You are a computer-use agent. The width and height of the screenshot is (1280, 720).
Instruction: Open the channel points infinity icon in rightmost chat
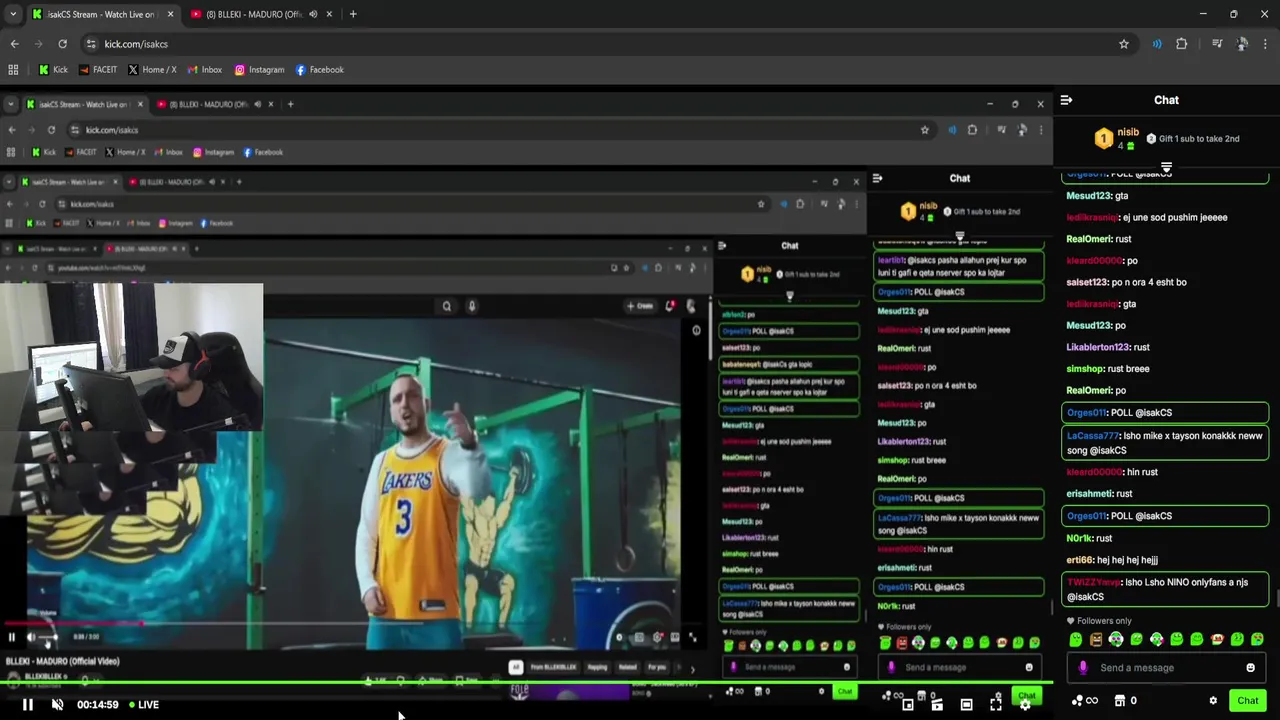pos(1084,701)
